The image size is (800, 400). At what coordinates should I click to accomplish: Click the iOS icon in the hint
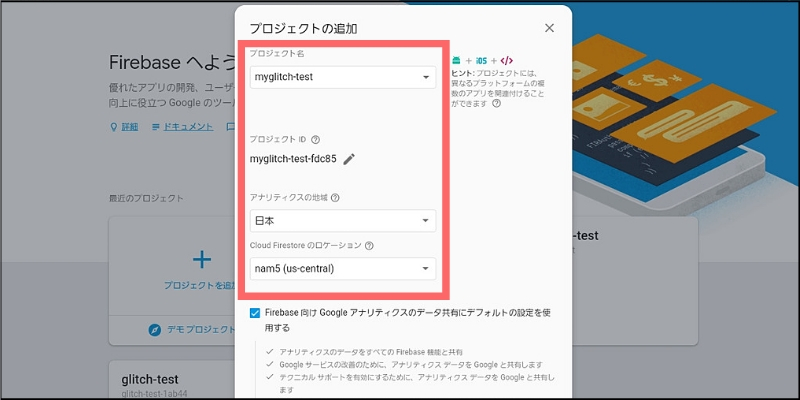tap(481, 61)
